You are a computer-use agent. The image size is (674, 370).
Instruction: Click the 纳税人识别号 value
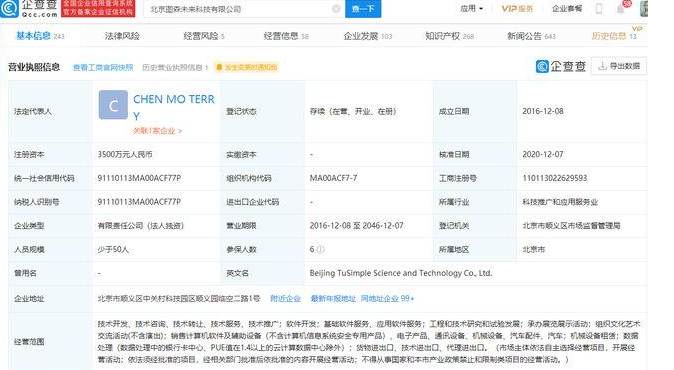[x=139, y=202]
